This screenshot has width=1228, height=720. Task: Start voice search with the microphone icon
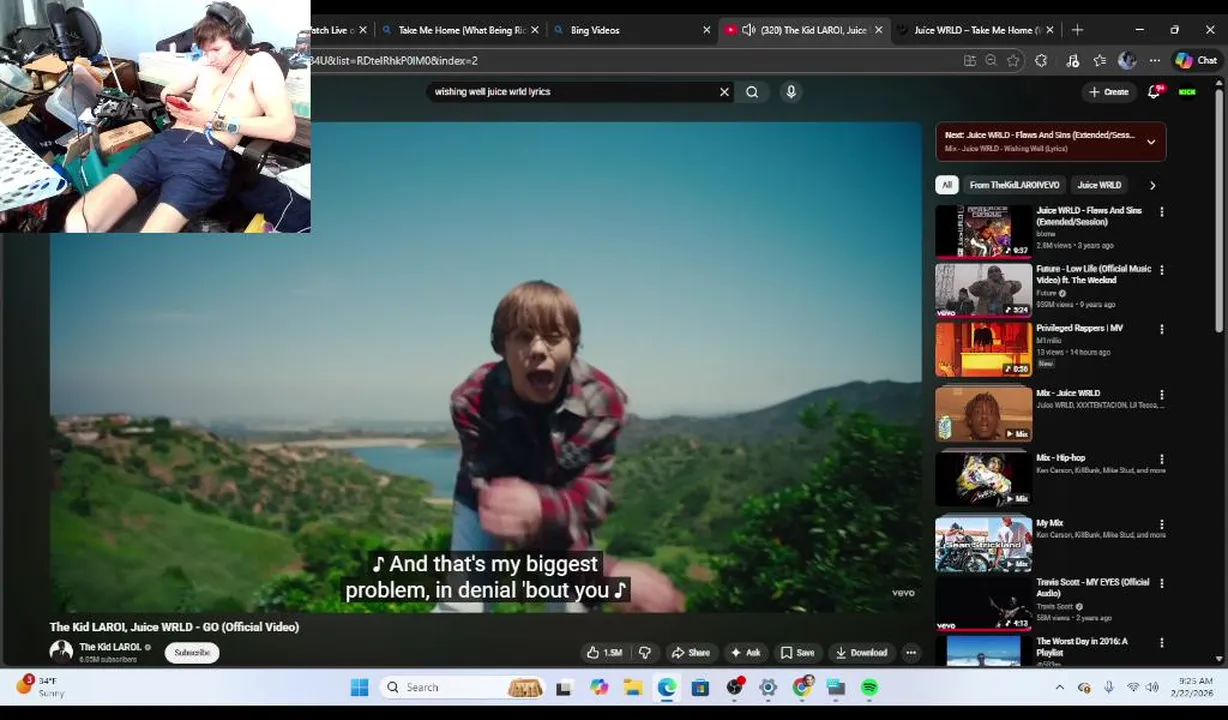pos(791,92)
